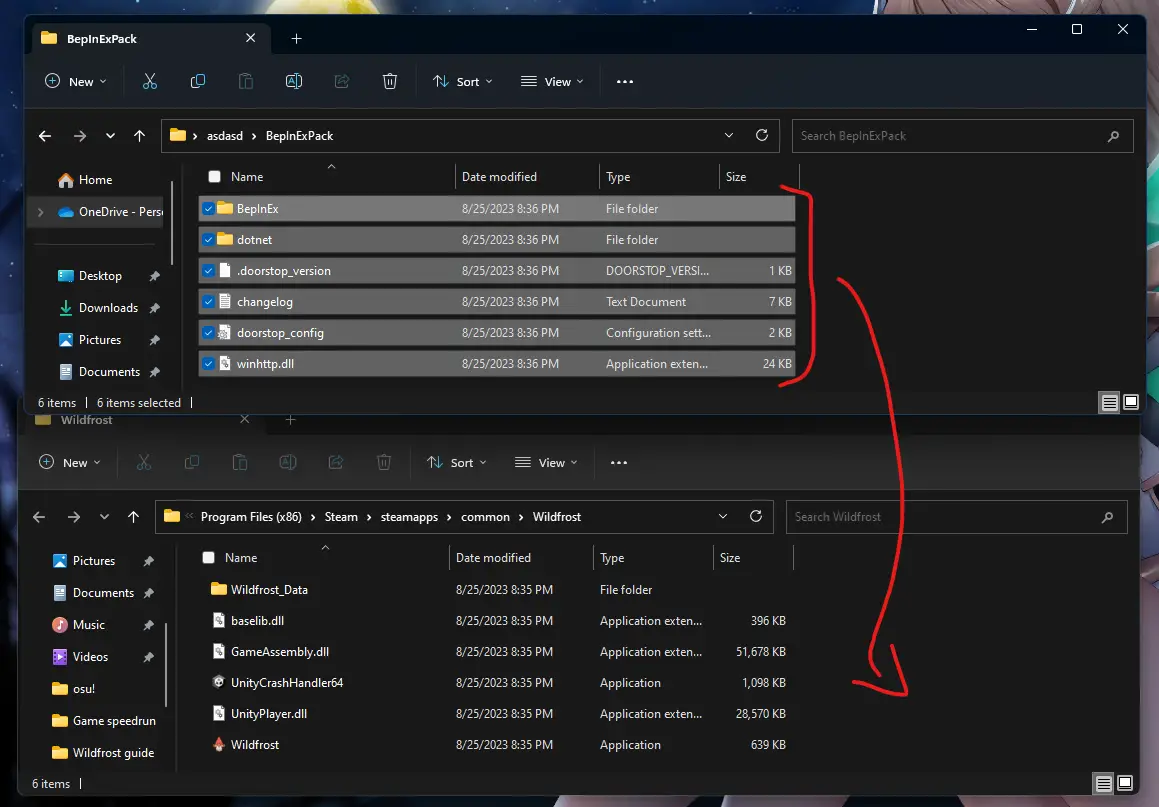
Task: Go back in BepInExPack window
Action: [x=45, y=136]
